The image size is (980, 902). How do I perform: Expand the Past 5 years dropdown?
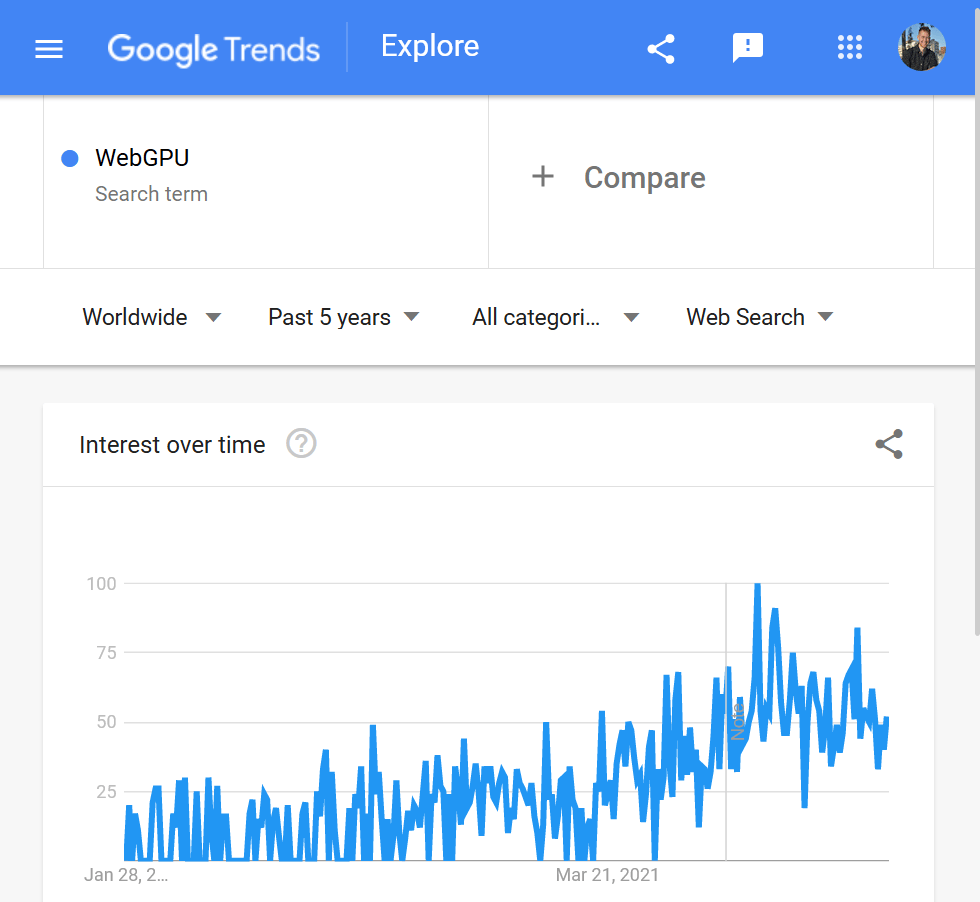click(343, 317)
